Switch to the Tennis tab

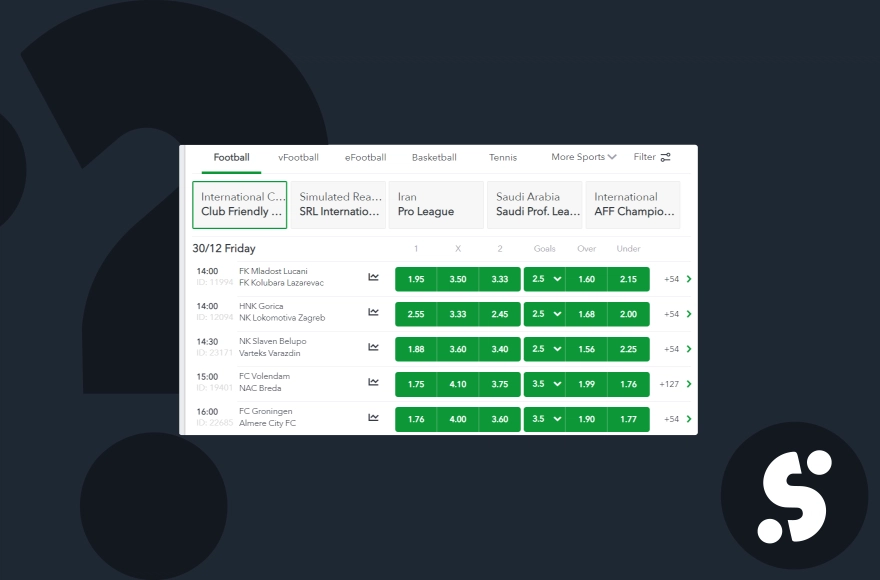pyautogui.click(x=503, y=157)
